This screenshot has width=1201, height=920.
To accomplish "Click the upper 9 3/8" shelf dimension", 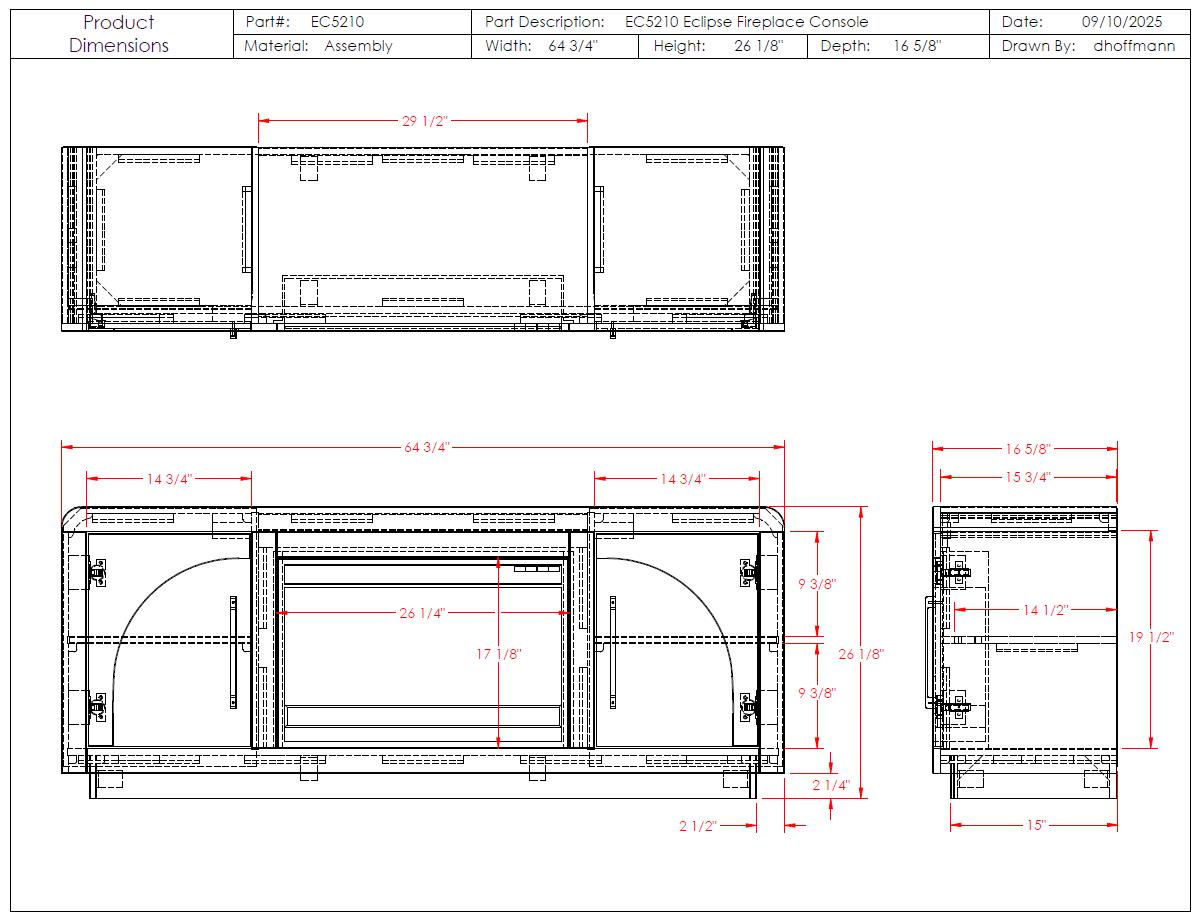I will (x=818, y=584).
